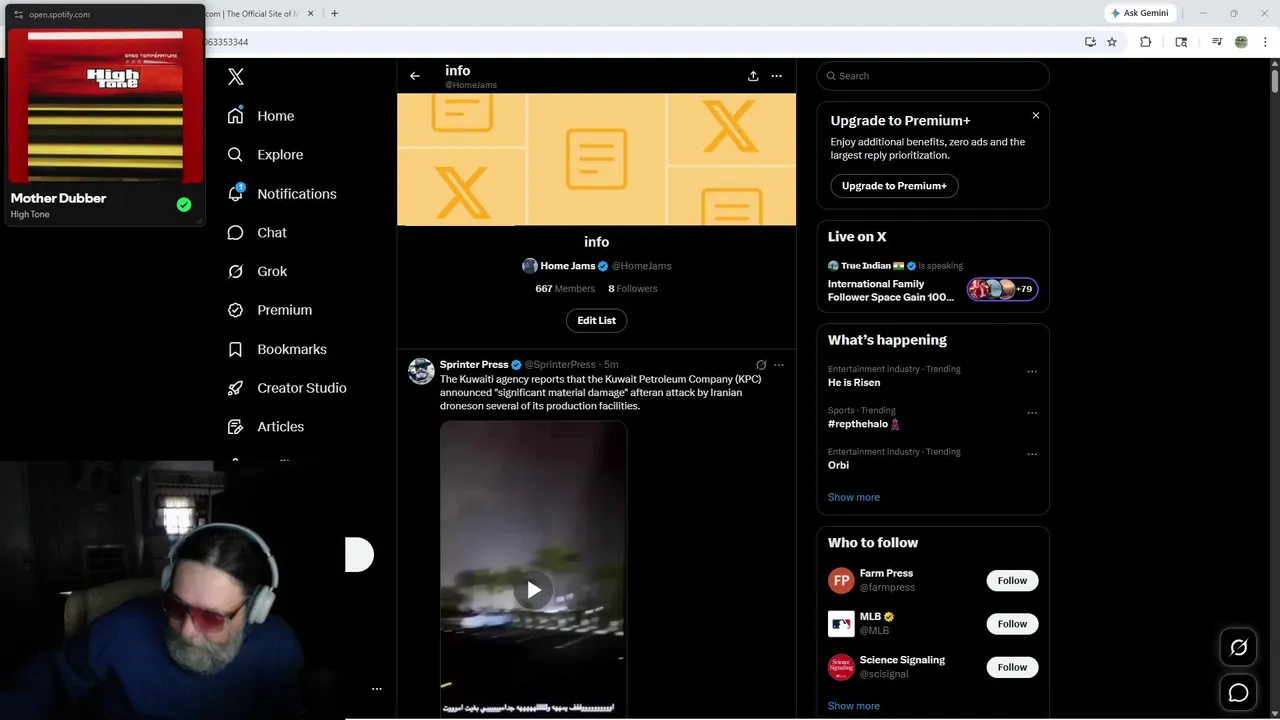Click Ask Gemini in Chrome
The image size is (1280, 720).
(1139, 13)
